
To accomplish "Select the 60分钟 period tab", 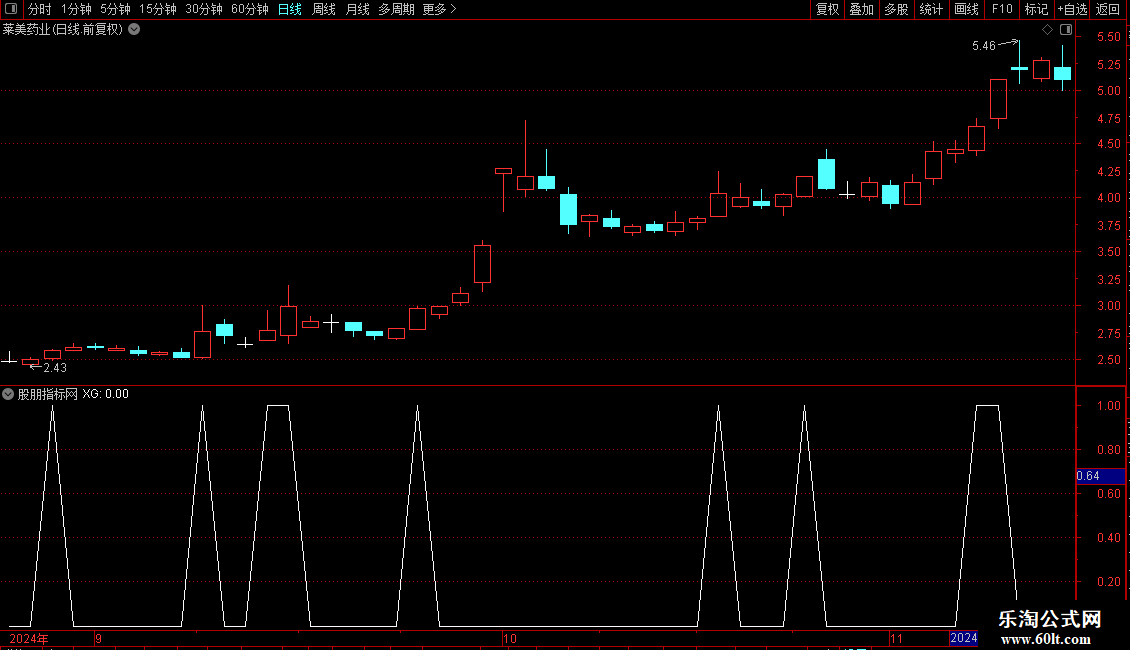I will pyautogui.click(x=249, y=9).
